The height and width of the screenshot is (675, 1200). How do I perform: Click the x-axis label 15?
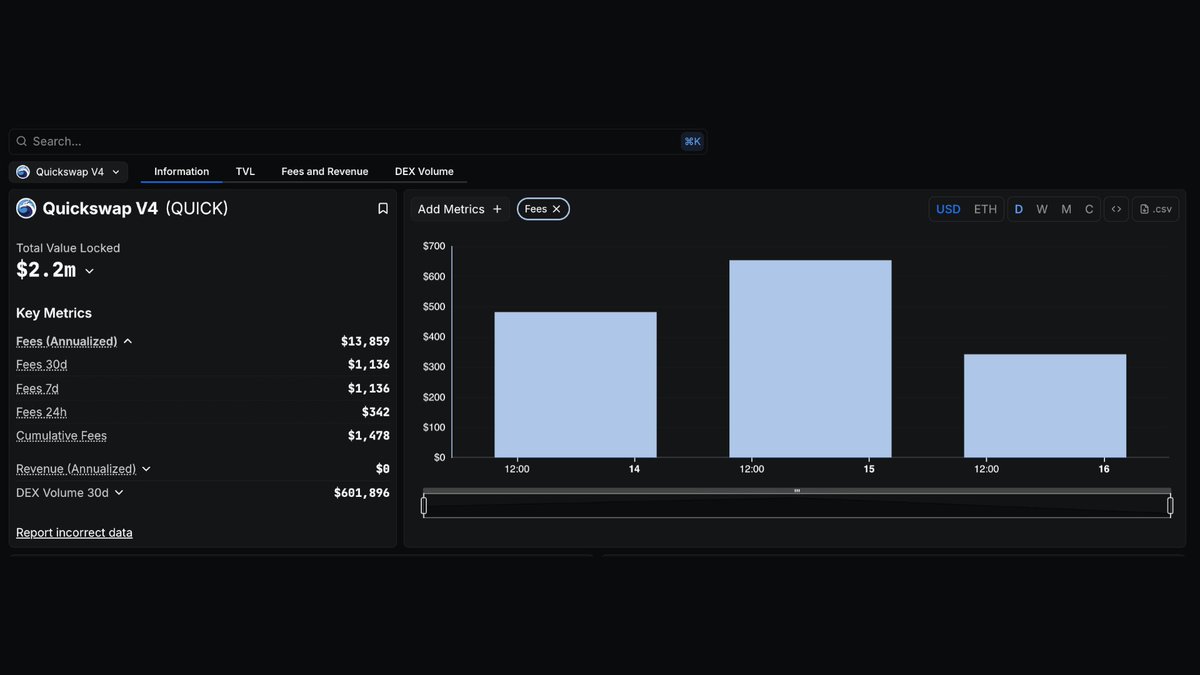click(869, 469)
